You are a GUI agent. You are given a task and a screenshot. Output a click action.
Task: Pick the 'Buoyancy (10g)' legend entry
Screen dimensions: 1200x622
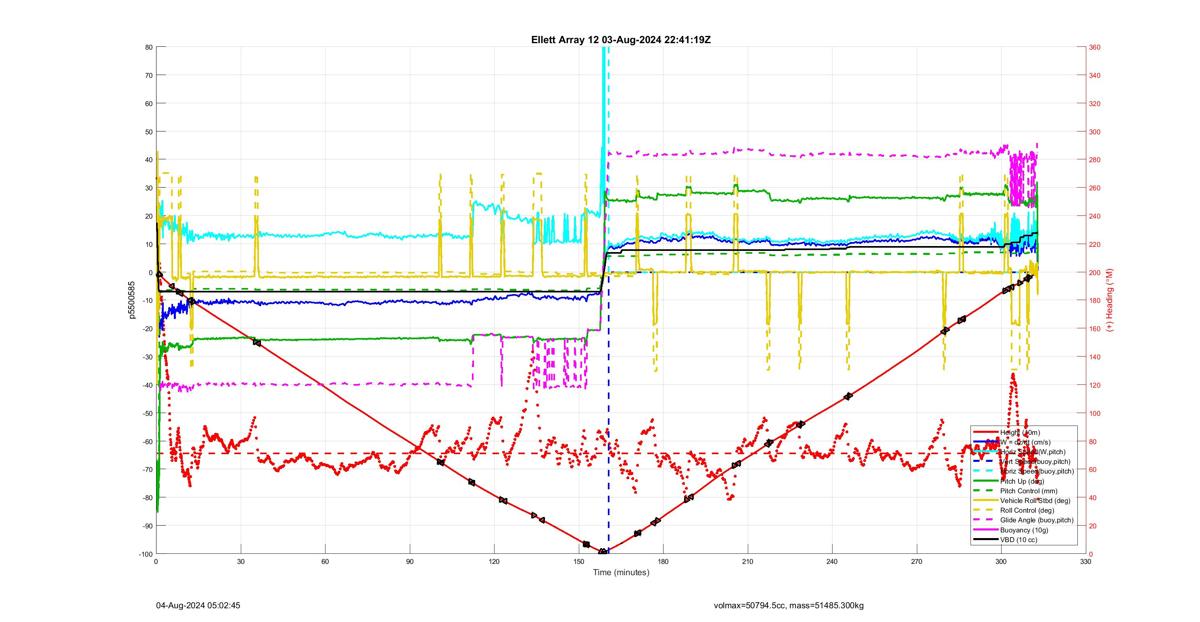click(1024, 530)
